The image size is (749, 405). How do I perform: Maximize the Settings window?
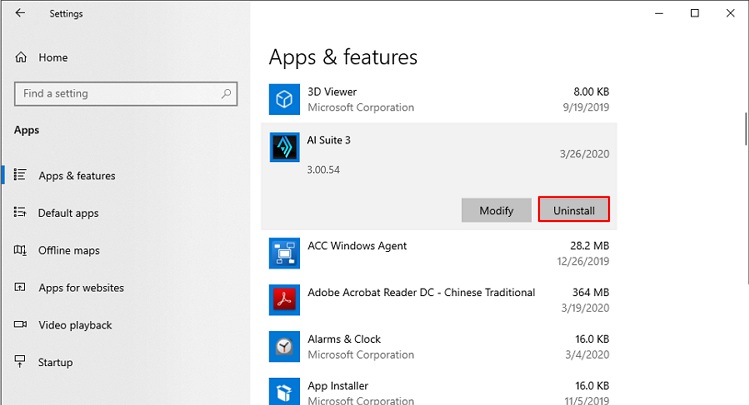695,13
